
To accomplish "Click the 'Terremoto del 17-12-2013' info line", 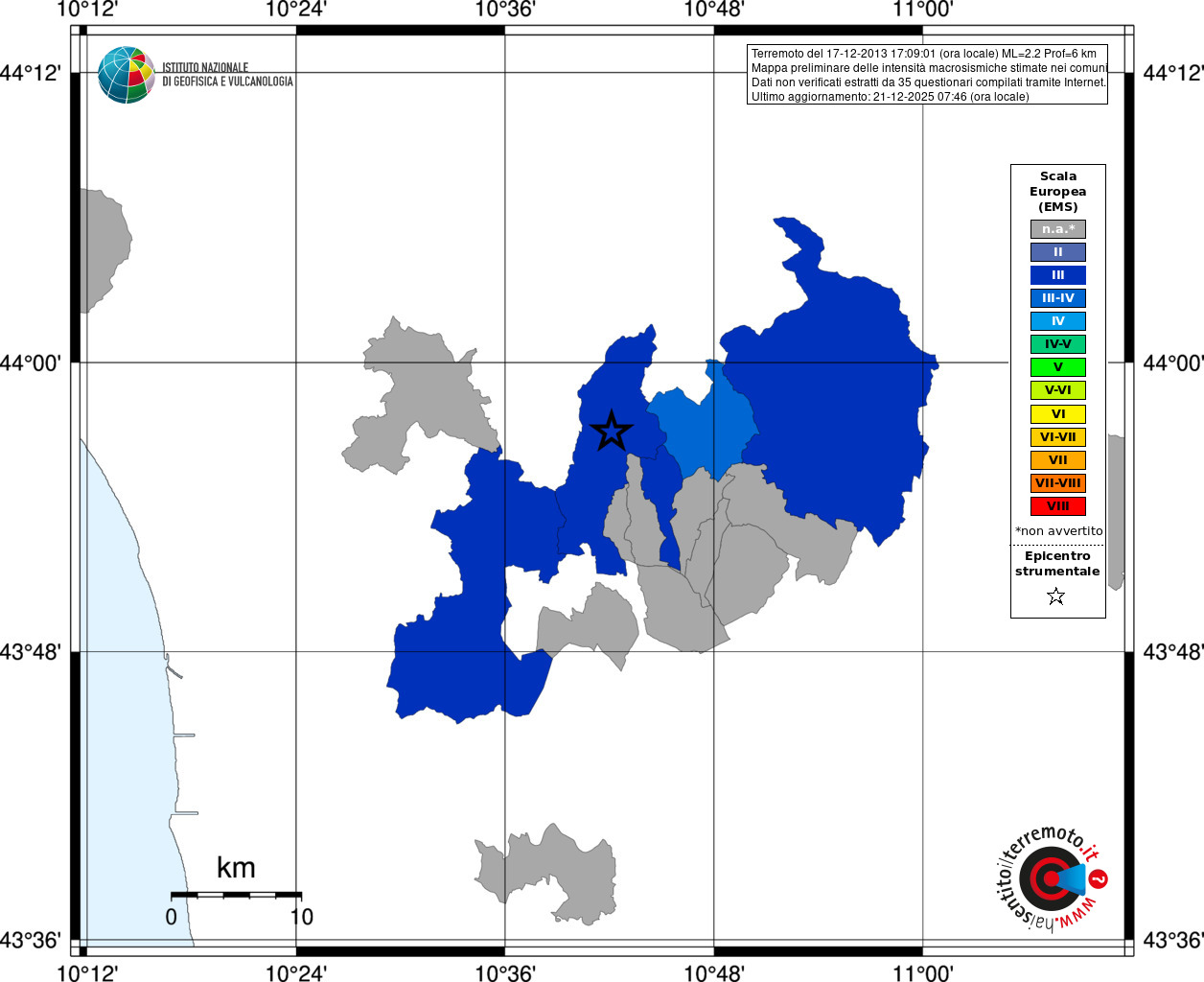I will coord(924,54).
